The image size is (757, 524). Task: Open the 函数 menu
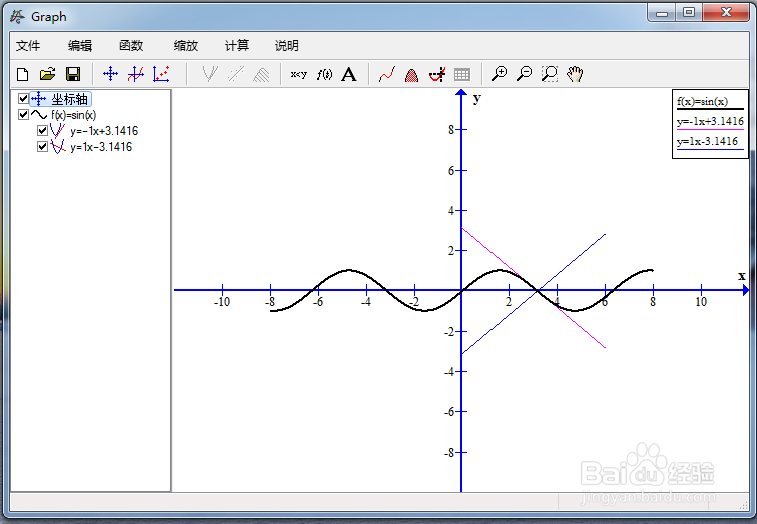click(131, 46)
